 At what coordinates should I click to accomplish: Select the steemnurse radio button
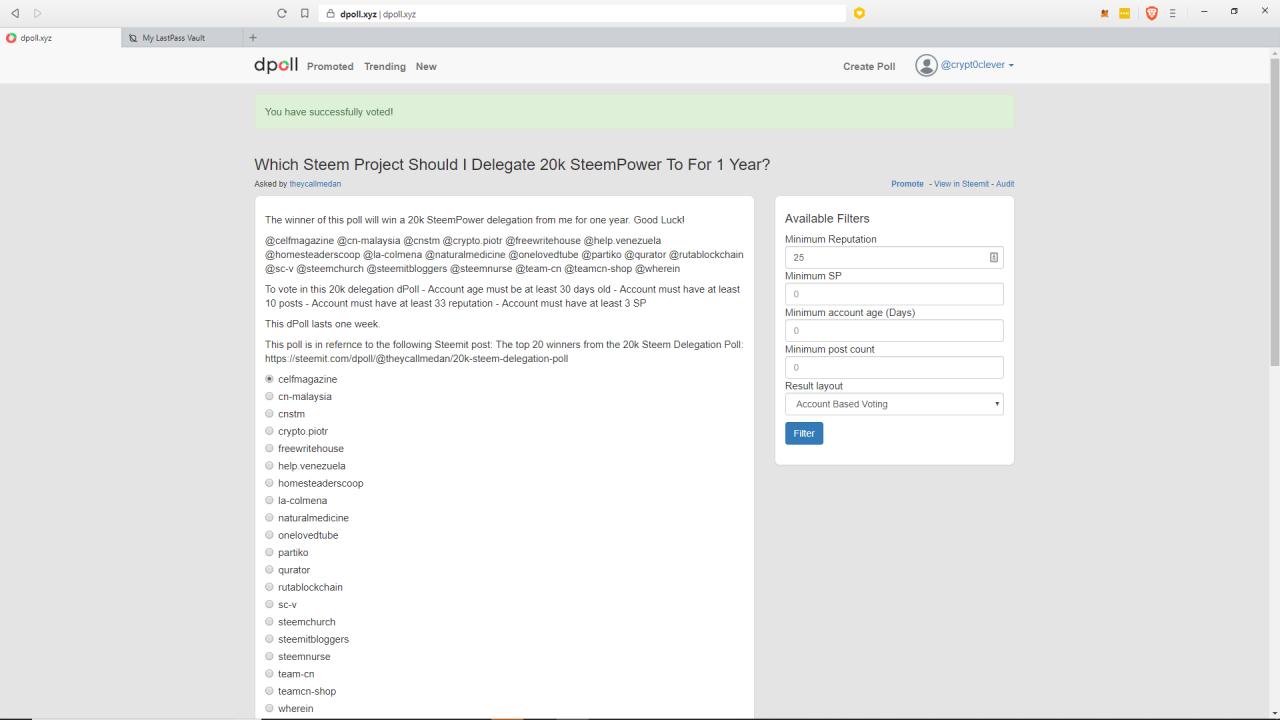click(269, 656)
